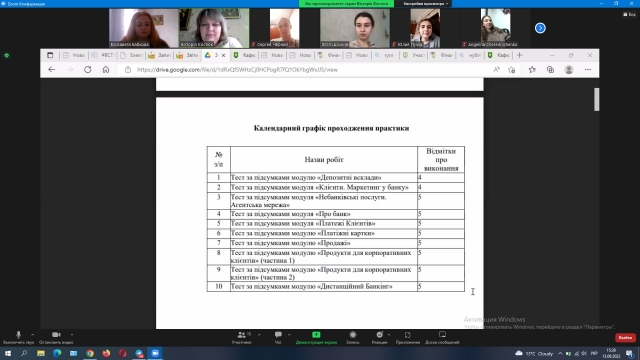Switch to the #ВСТ browser tab
This screenshot has width=640, height=360.
click(104, 55)
